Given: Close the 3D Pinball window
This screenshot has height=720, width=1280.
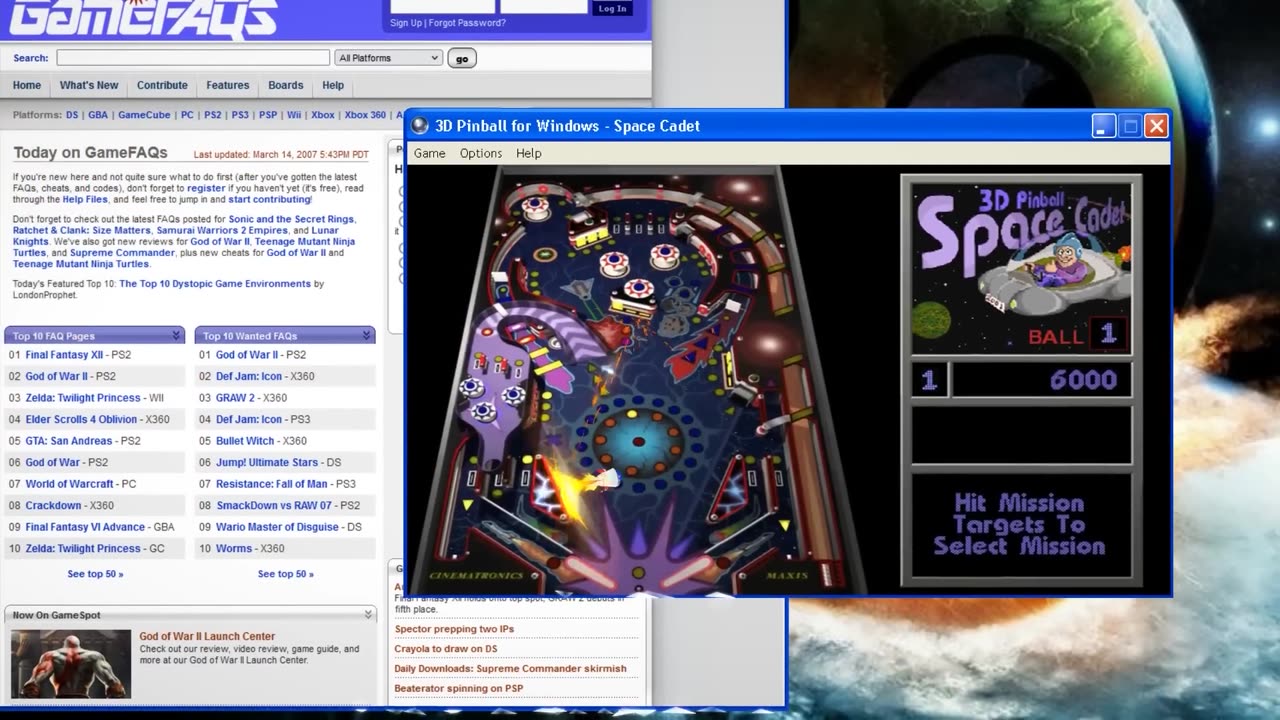Looking at the screenshot, I should (1156, 126).
